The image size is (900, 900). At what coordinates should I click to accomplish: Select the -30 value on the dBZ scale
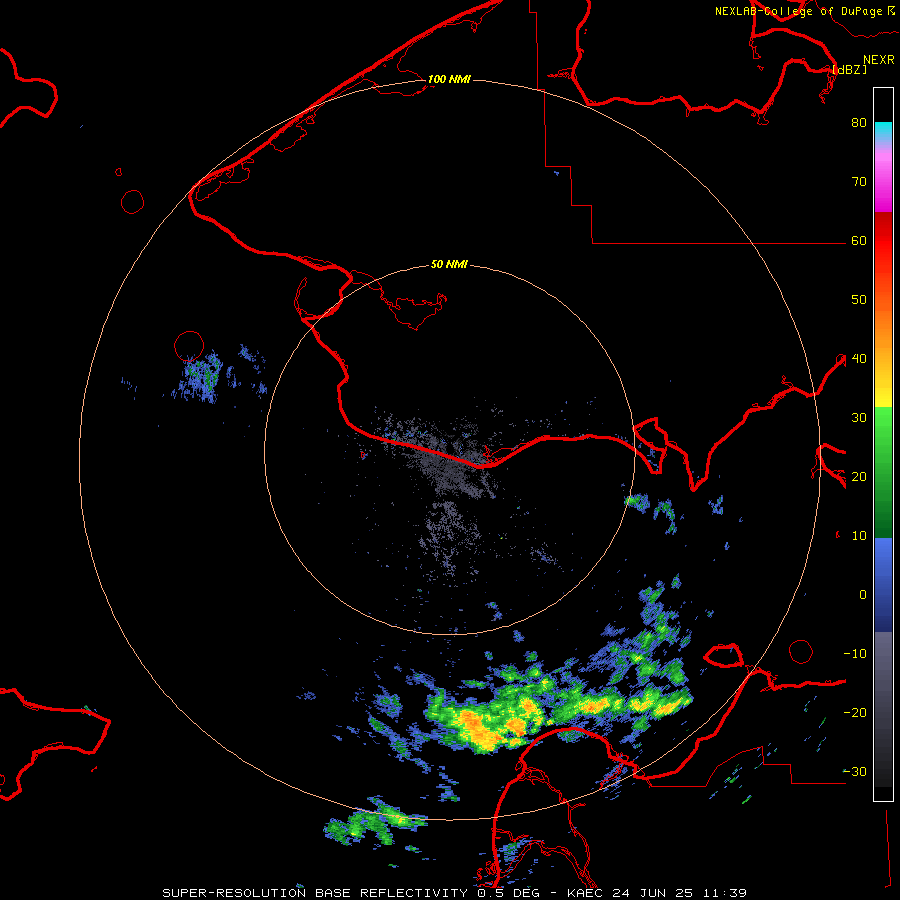tap(855, 771)
